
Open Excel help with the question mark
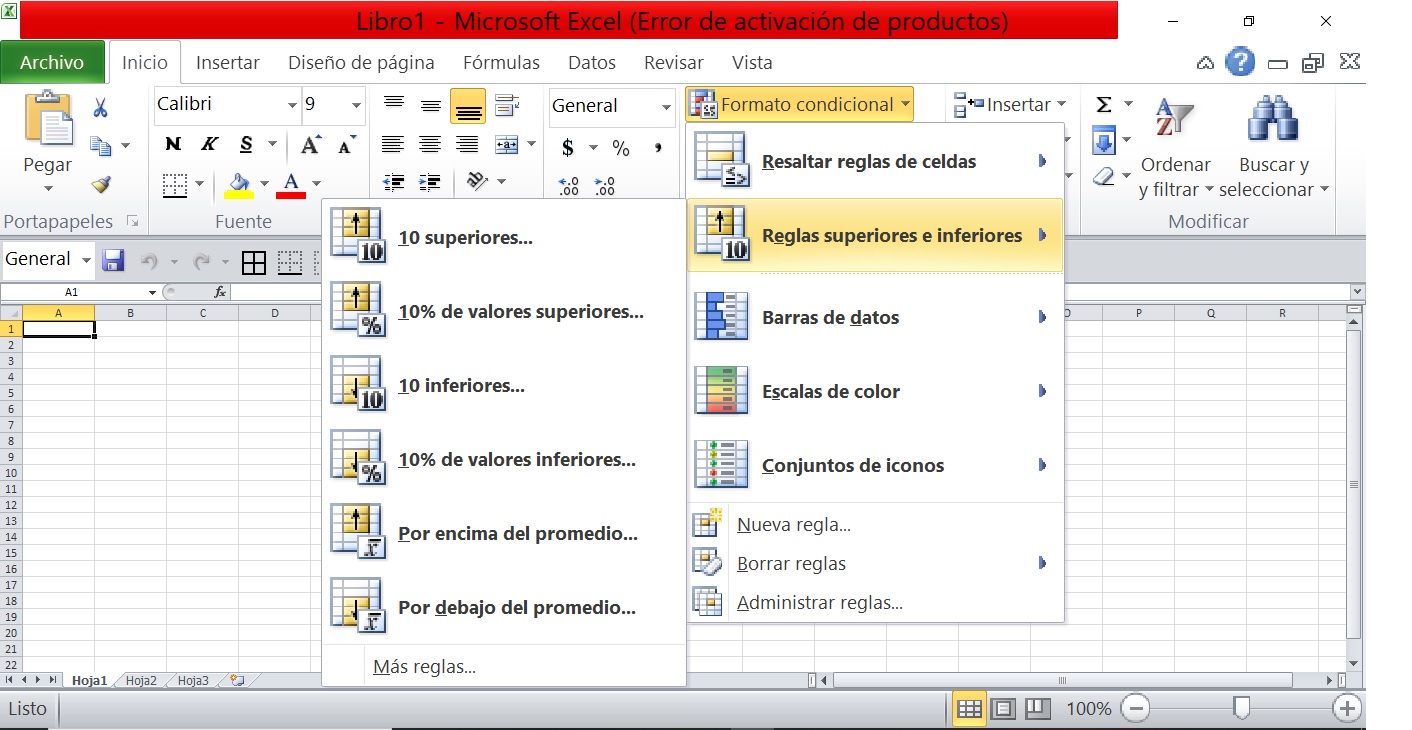pyautogui.click(x=1240, y=62)
